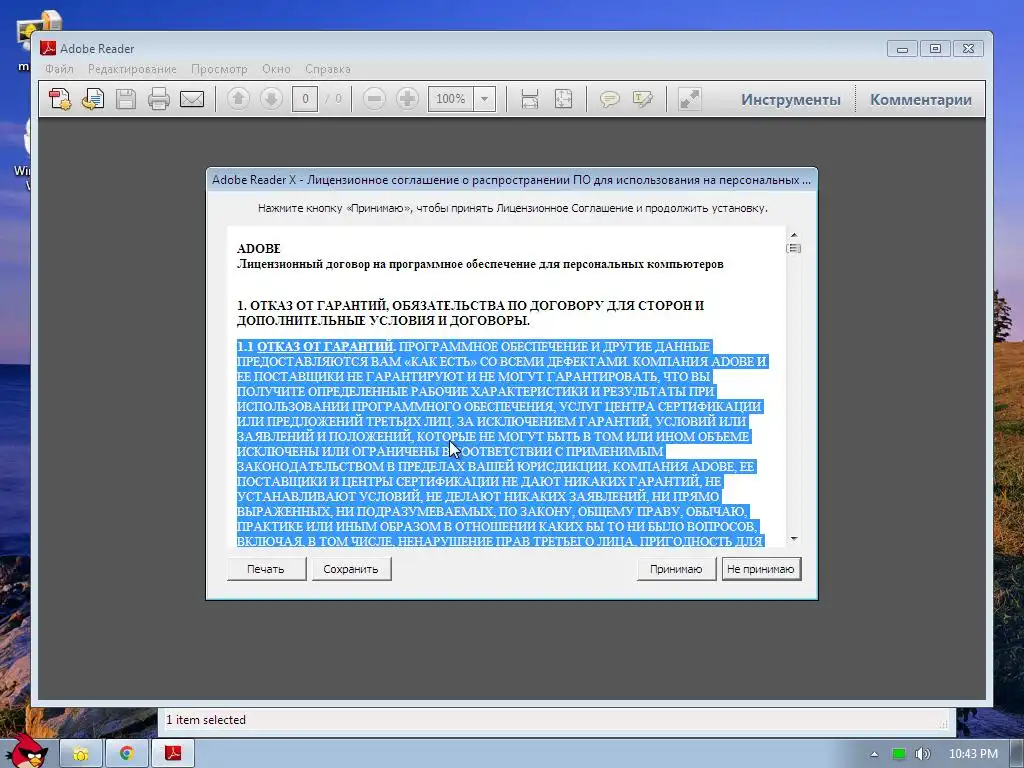Open the Инструменты panel
This screenshot has width=1024, height=768.
pyautogui.click(x=791, y=100)
